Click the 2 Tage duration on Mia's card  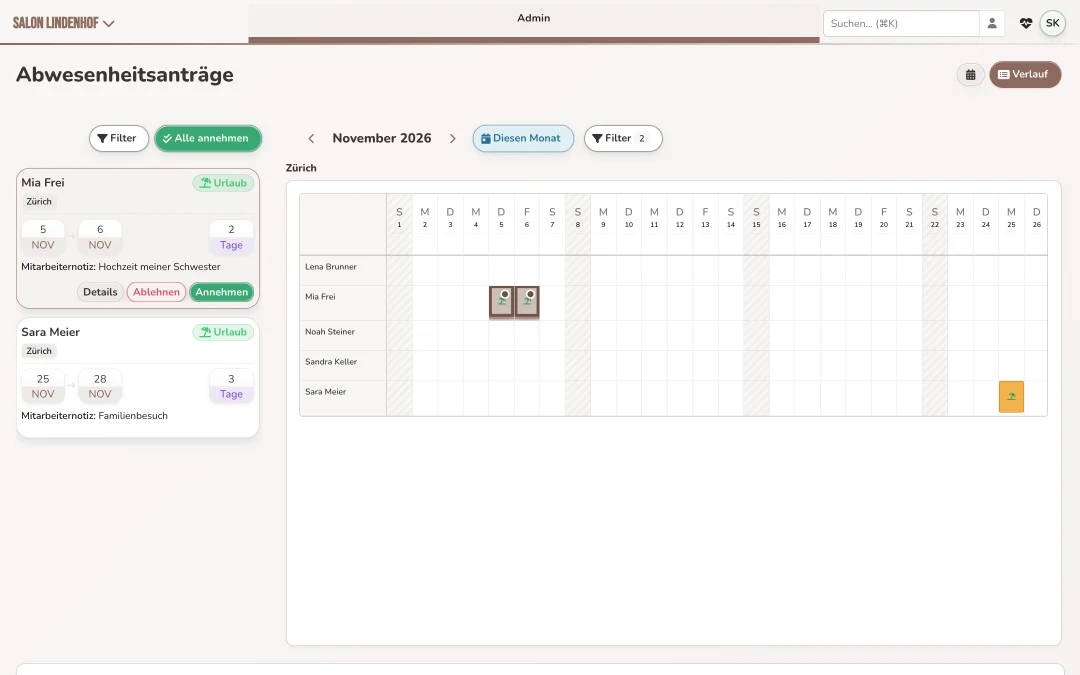231,237
